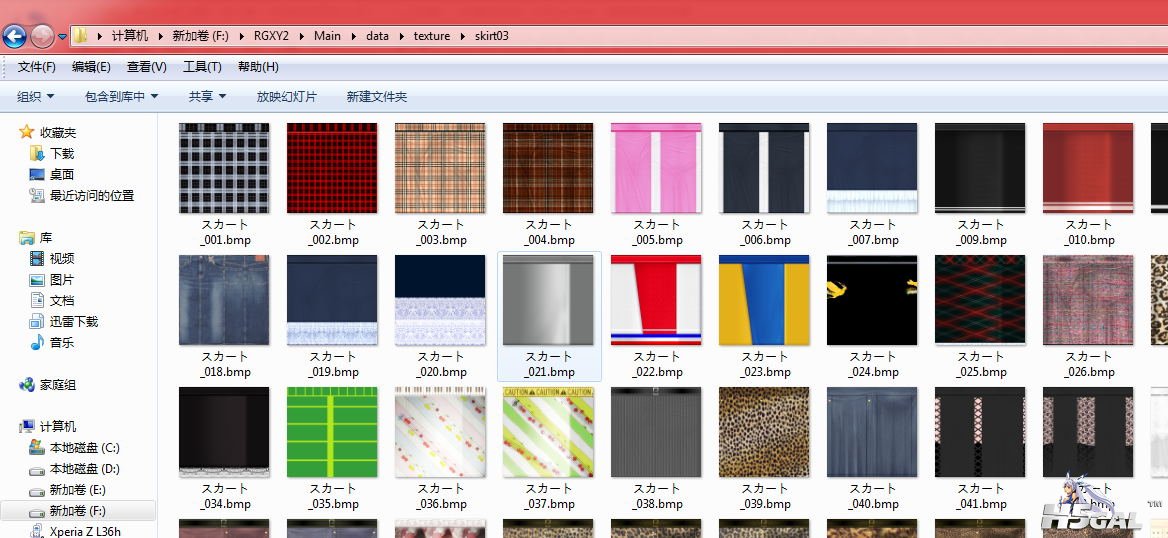Viewport: 1168px width, 538px height.
Task: Open the 工具(T) menu
Action: pos(202,67)
